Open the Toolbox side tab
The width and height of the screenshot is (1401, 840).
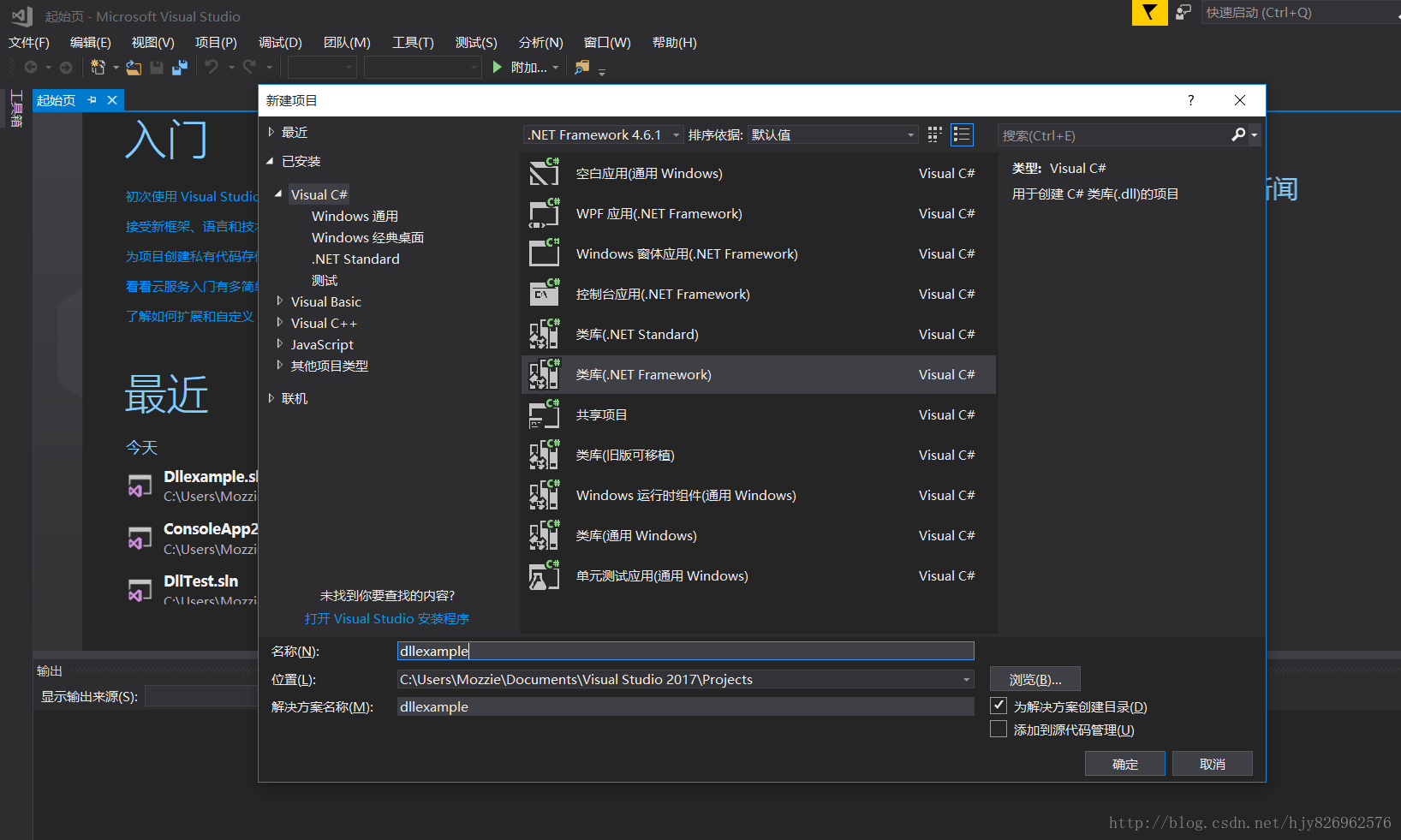(x=16, y=109)
